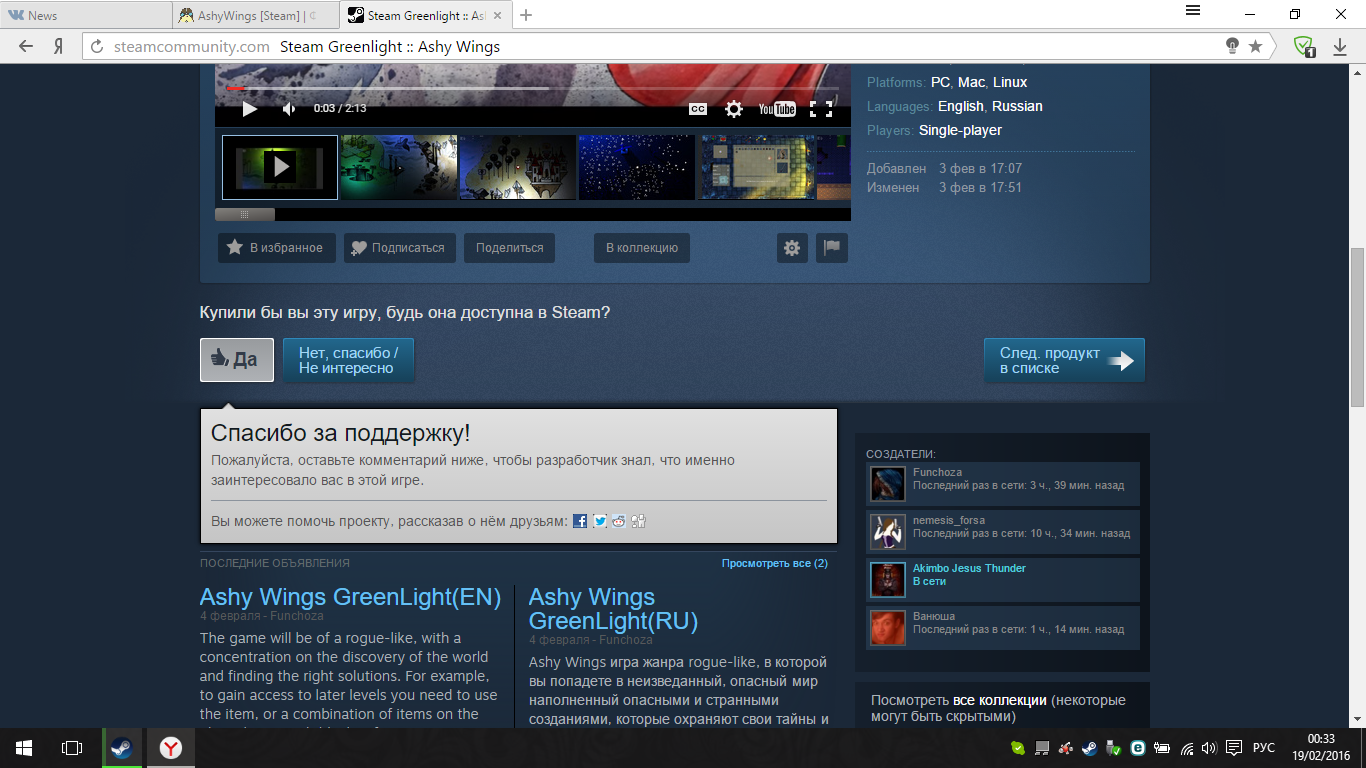Report the item with the flag icon

(832, 248)
